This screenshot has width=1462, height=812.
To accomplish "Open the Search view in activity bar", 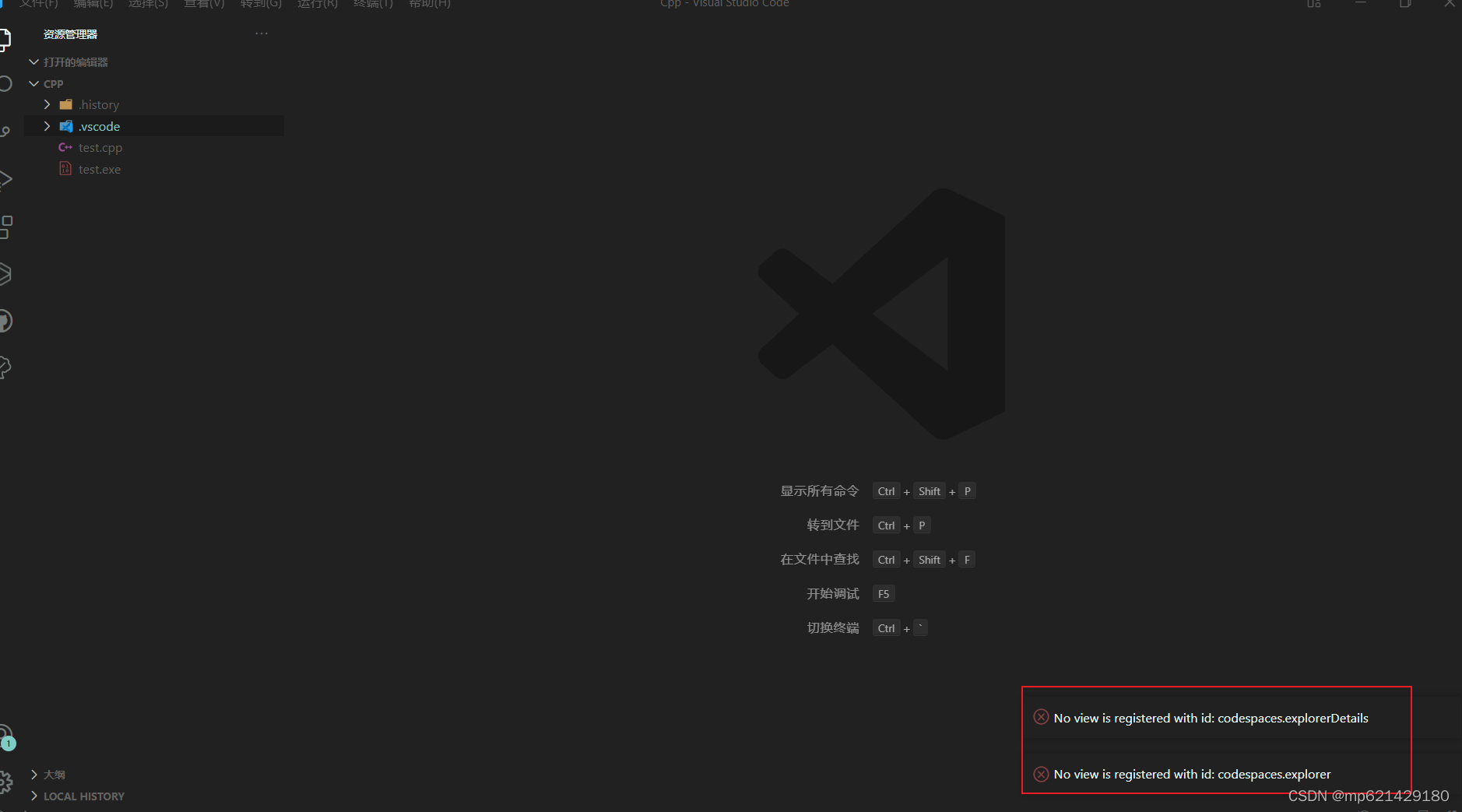I will 5,84.
